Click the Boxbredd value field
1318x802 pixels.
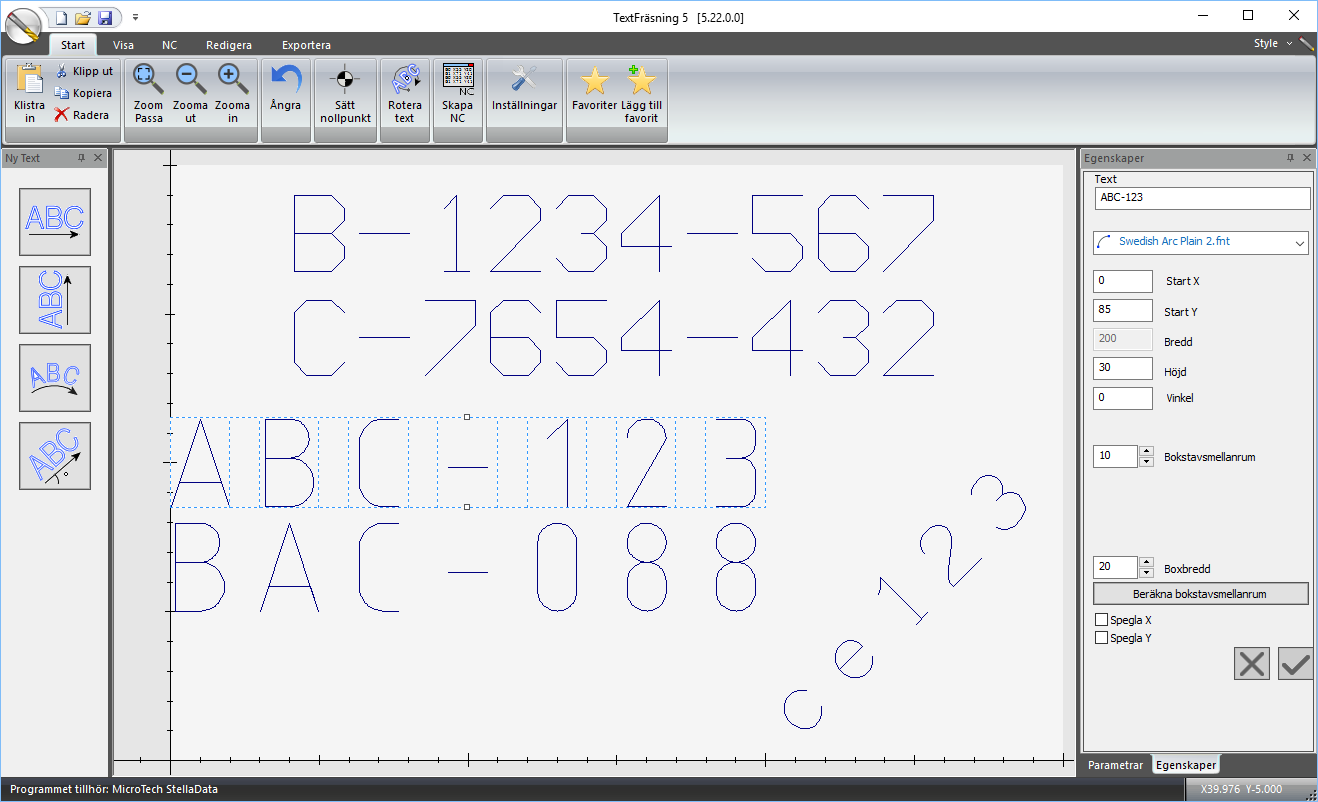coord(1116,567)
